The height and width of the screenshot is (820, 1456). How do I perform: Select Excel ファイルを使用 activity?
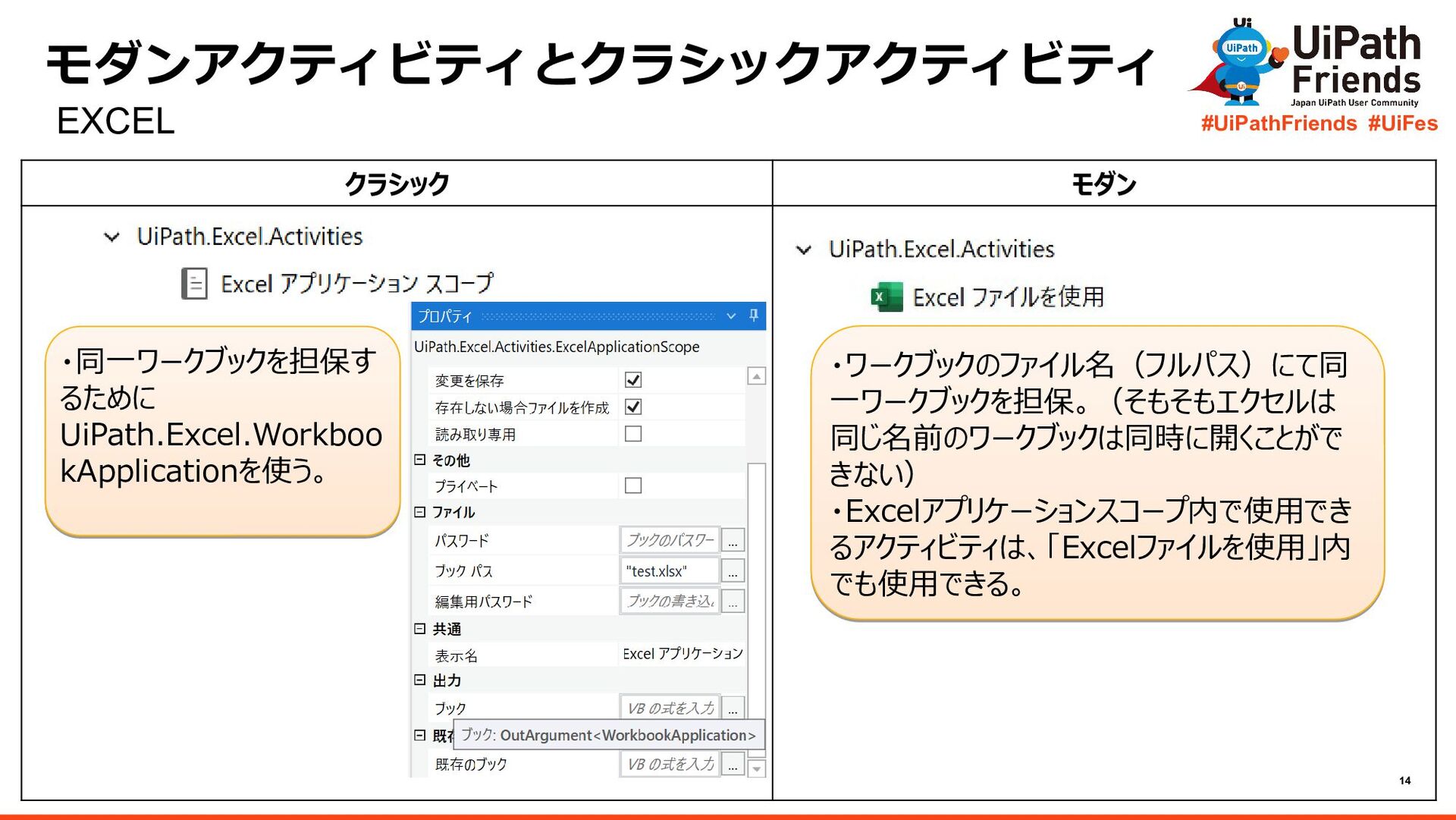(987, 297)
